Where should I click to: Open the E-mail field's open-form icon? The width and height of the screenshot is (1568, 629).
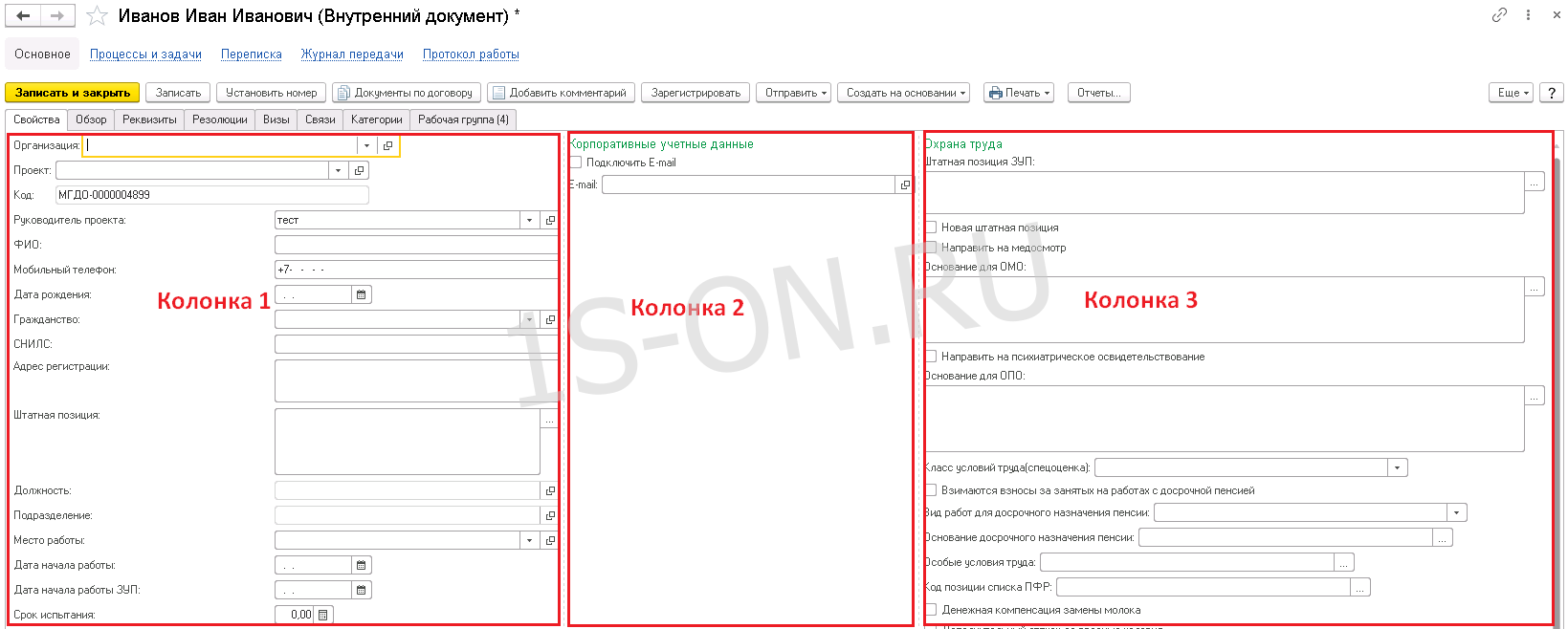(x=904, y=184)
